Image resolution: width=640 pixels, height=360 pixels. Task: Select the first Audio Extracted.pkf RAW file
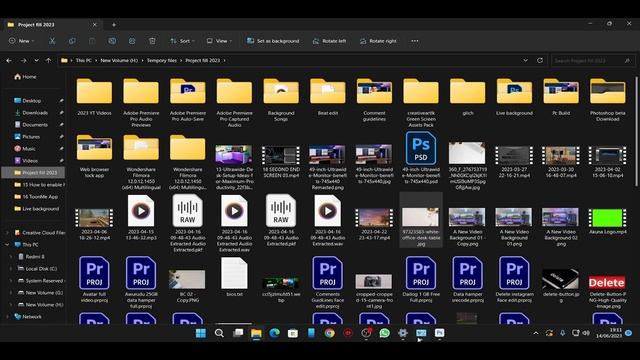point(188,223)
